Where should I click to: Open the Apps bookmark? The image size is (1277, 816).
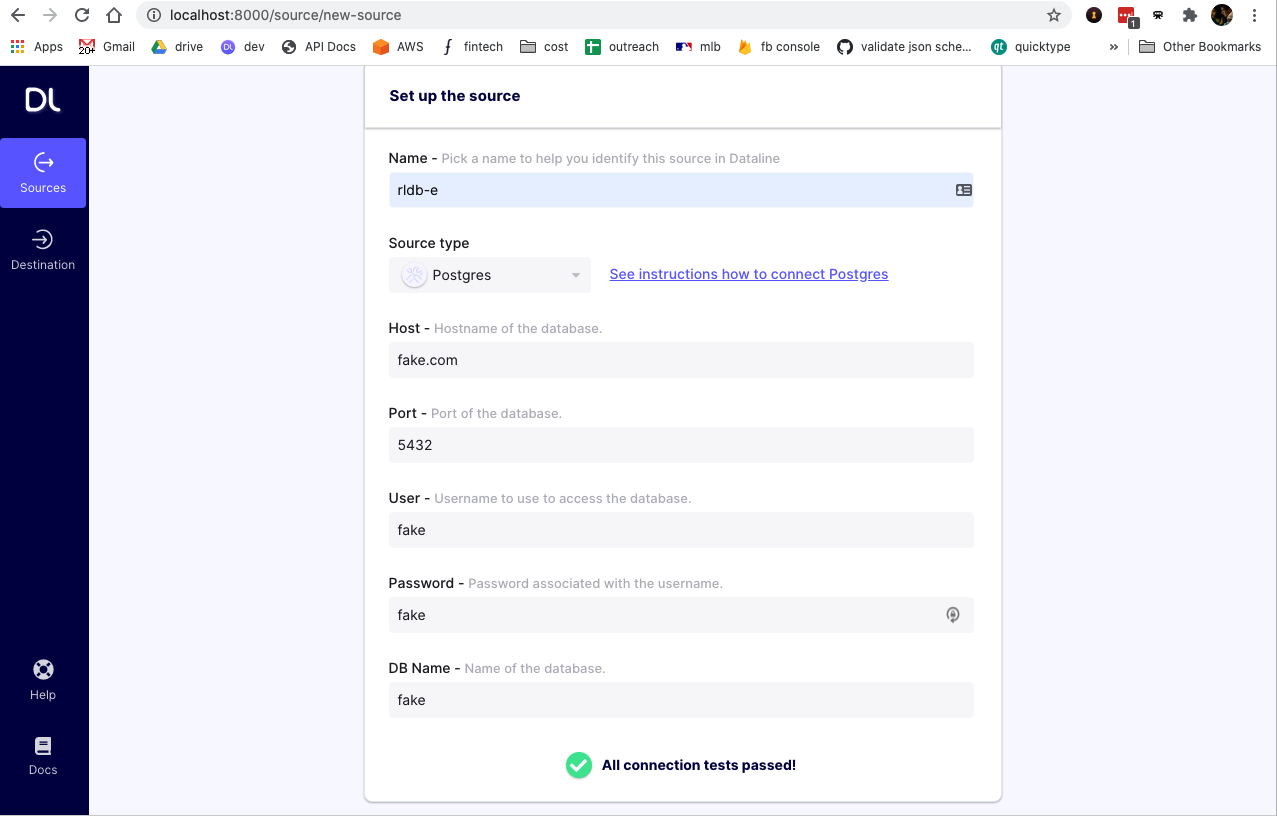pos(37,46)
